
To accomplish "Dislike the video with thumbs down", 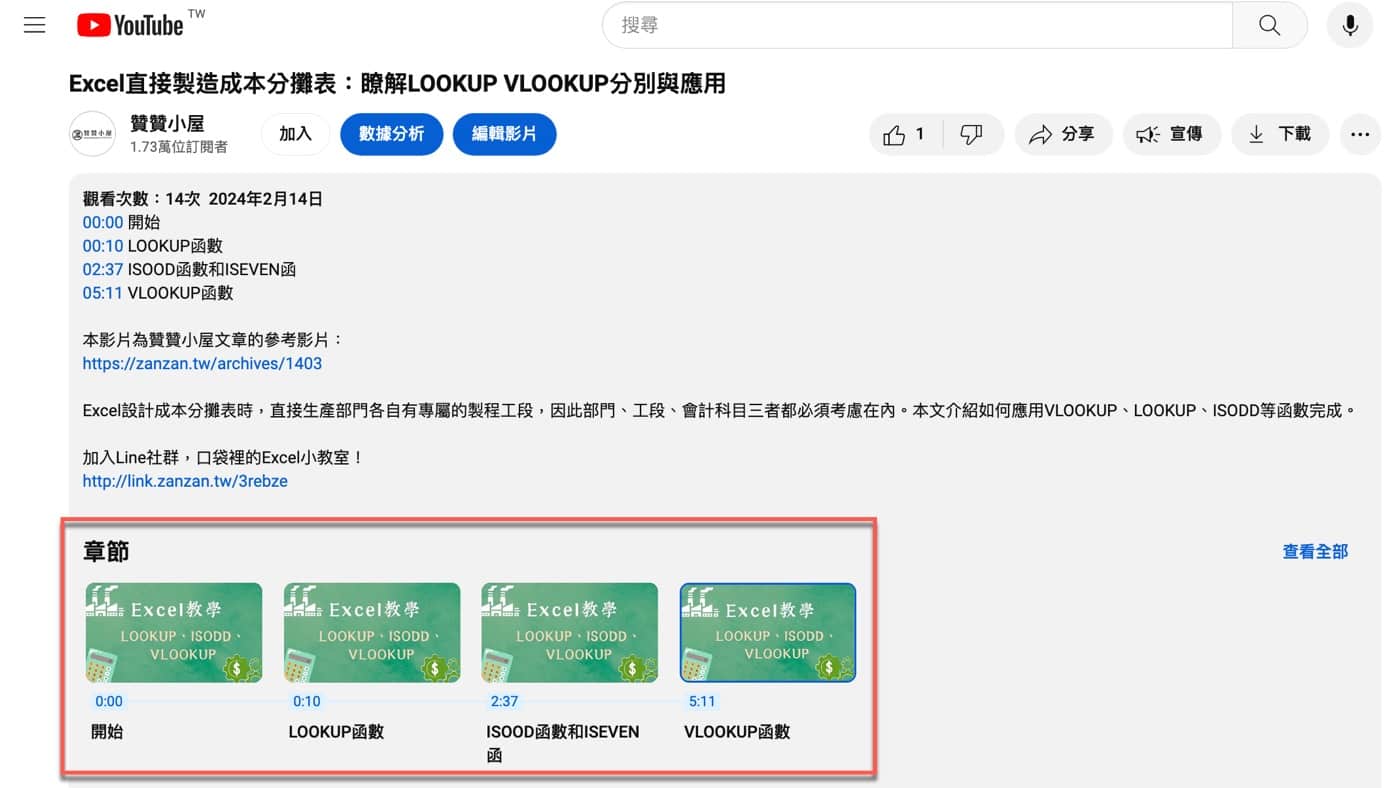I will coord(972,134).
